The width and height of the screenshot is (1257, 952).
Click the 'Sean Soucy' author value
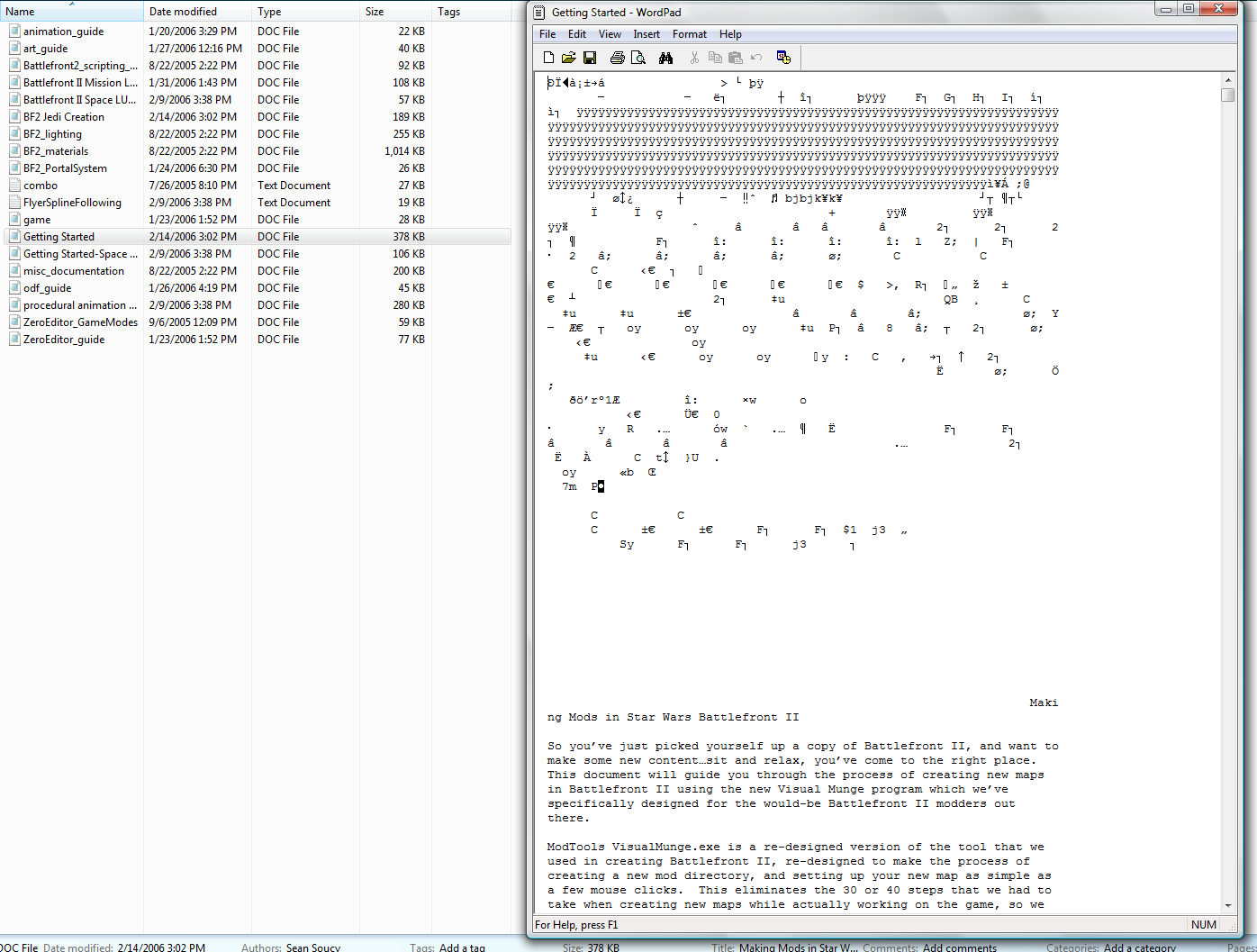click(x=313, y=947)
